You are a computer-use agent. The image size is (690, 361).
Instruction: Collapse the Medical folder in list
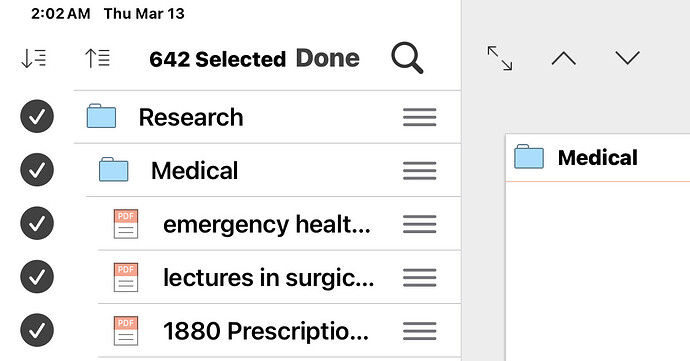[x=114, y=170]
